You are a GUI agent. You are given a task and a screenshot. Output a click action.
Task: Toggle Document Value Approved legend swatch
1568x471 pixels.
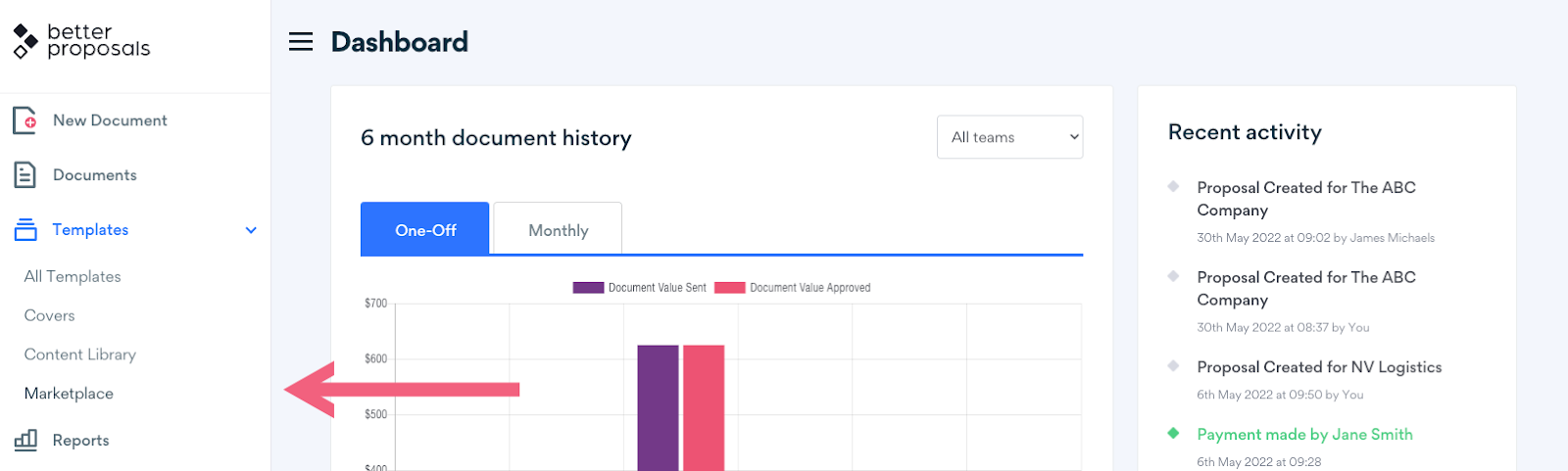pyautogui.click(x=730, y=288)
